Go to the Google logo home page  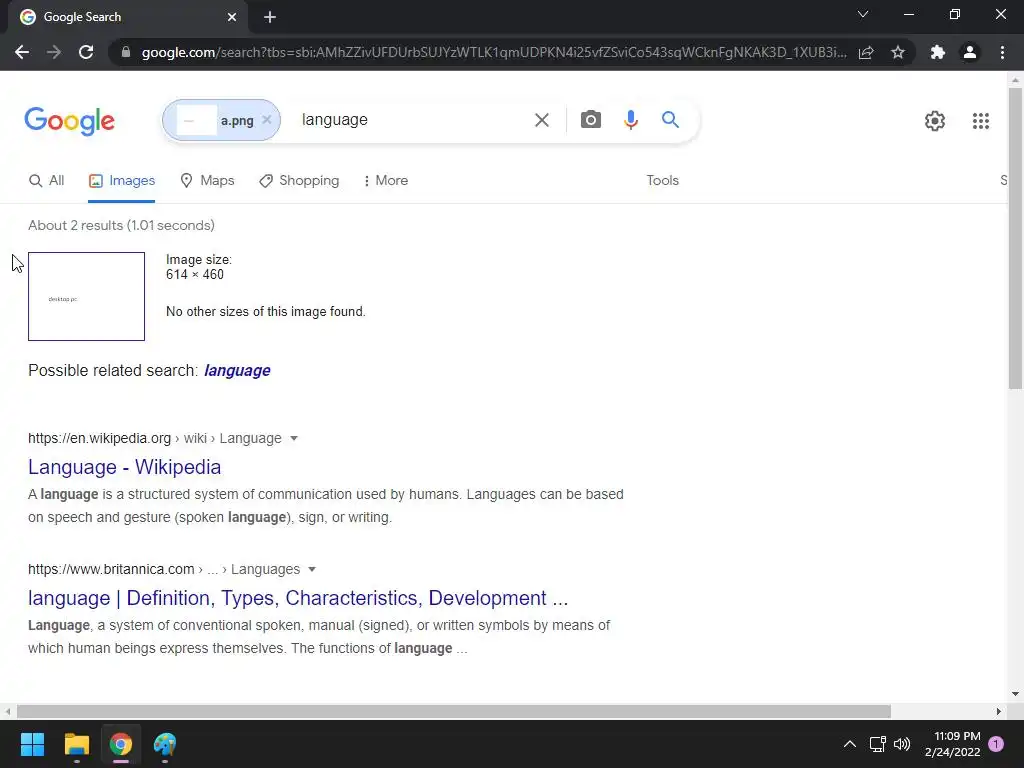[x=69, y=121]
